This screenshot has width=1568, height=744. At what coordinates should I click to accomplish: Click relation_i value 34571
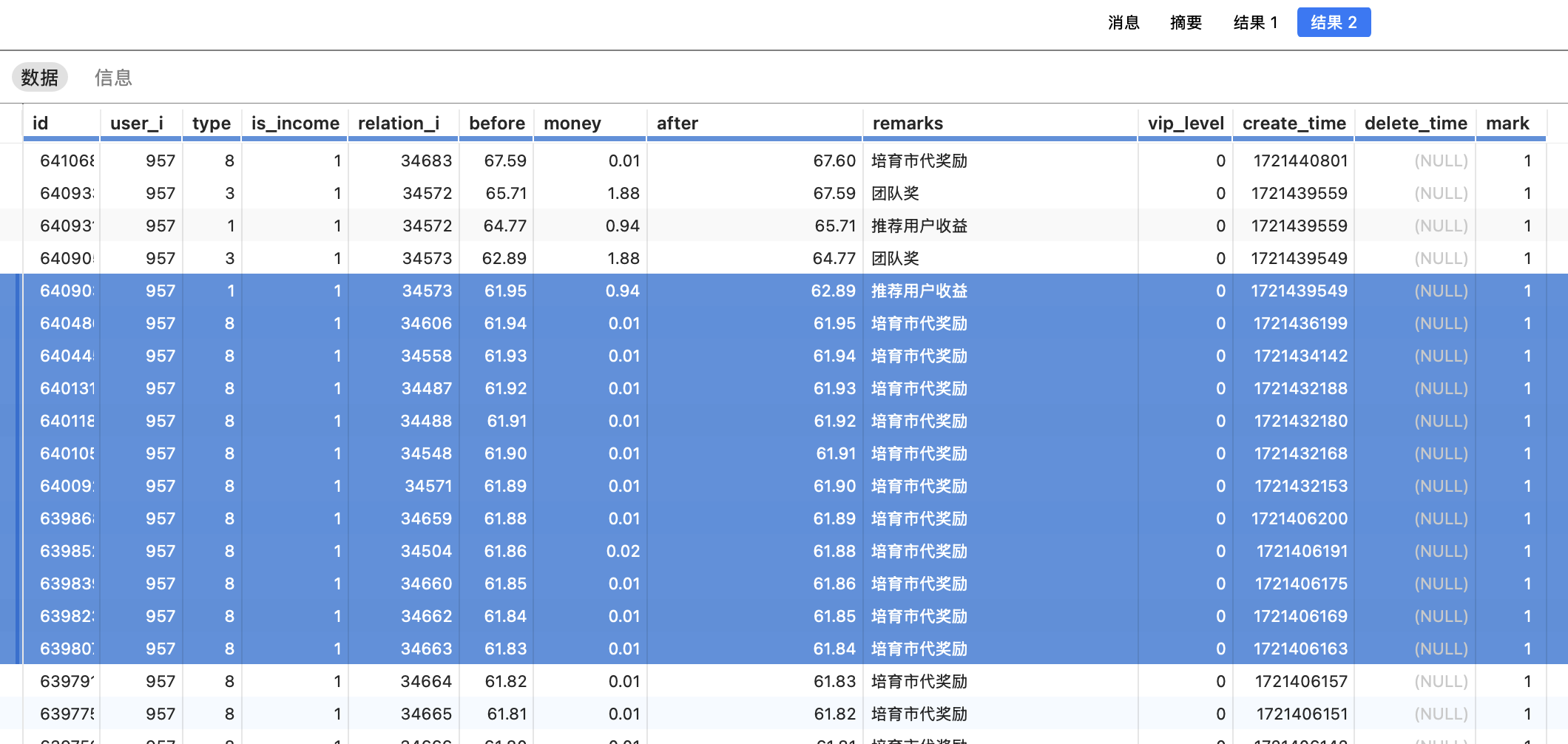(428, 487)
